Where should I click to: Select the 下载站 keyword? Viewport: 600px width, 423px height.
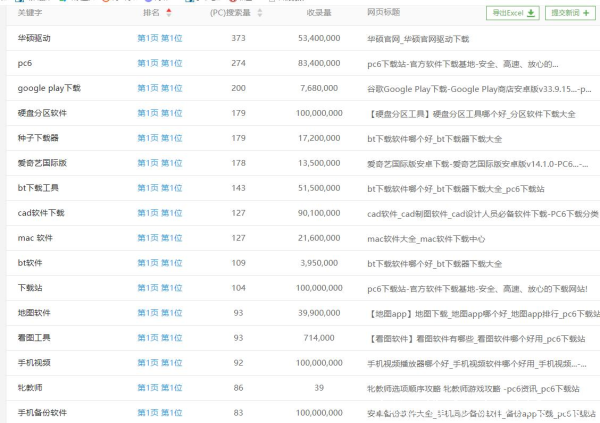[30, 288]
